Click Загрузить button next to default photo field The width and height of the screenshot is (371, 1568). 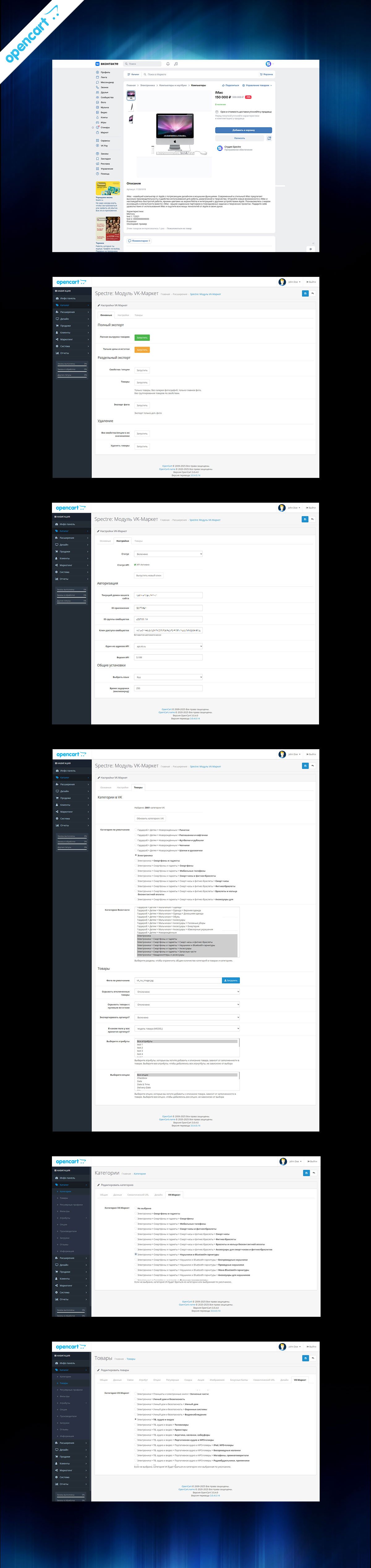[x=231, y=981]
